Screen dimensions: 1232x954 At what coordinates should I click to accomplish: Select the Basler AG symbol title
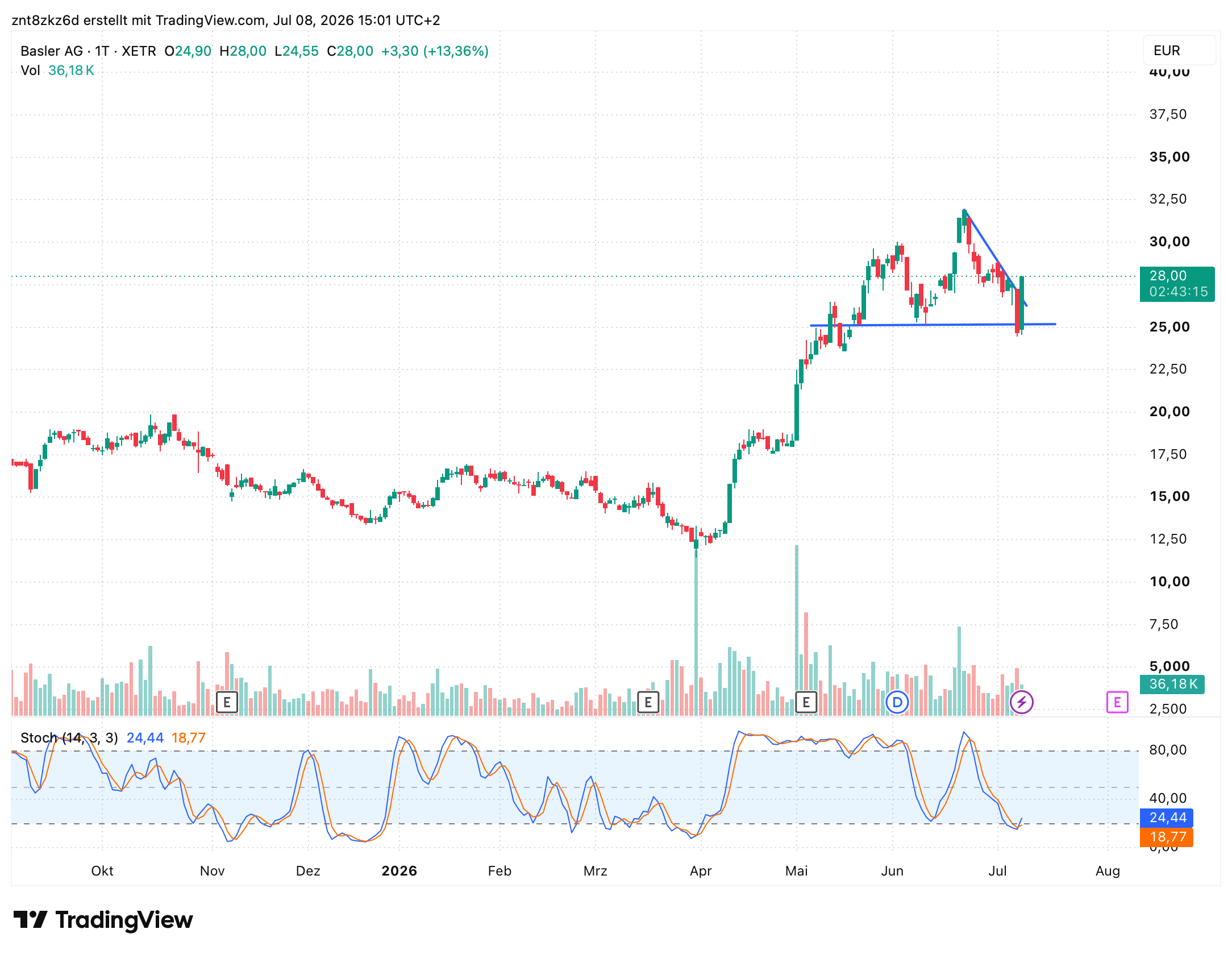[52, 51]
